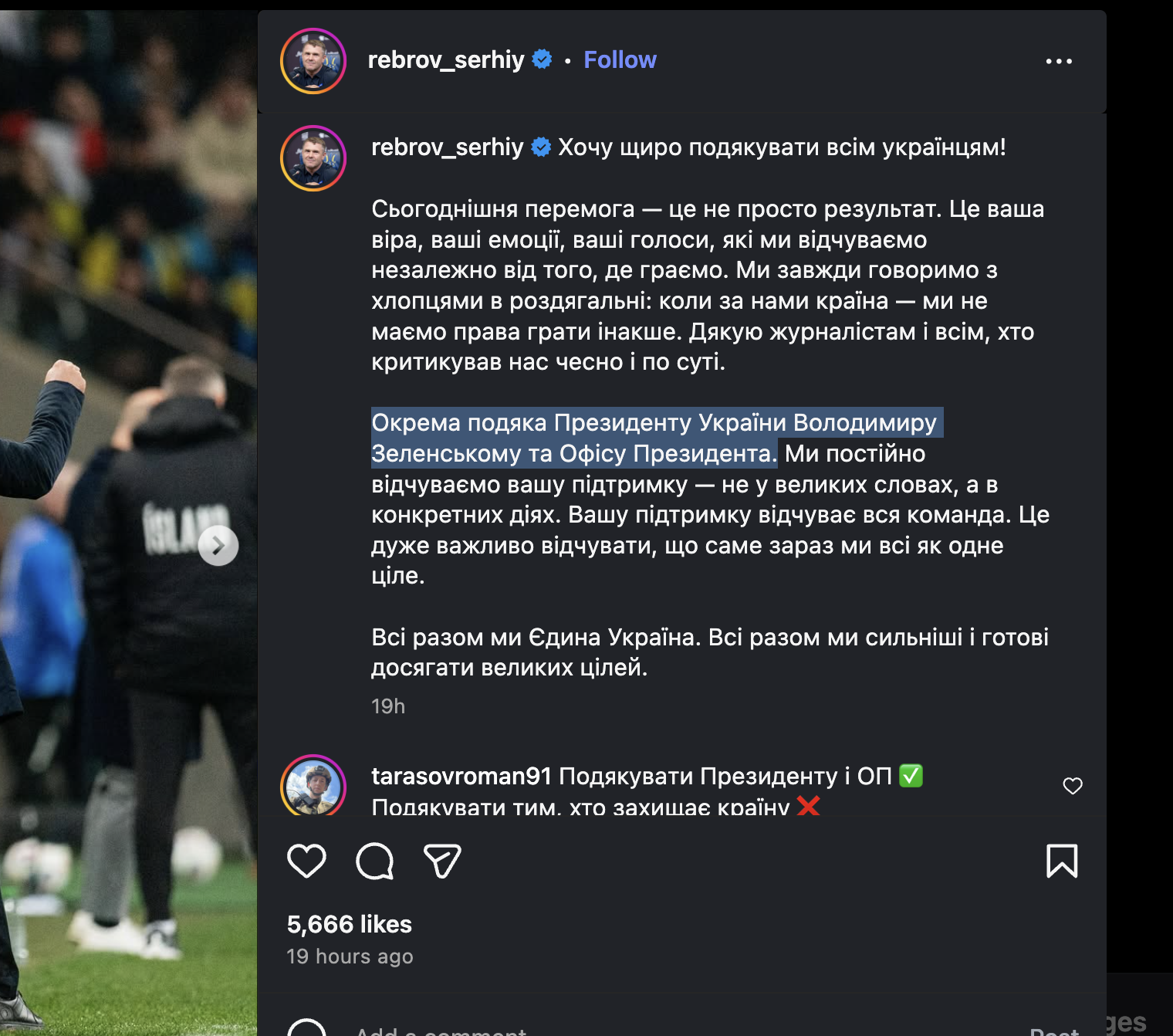The width and height of the screenshot is (1173, 1036).
Task: Click the comment speech bubble icon
Action: tap(374, 861)
